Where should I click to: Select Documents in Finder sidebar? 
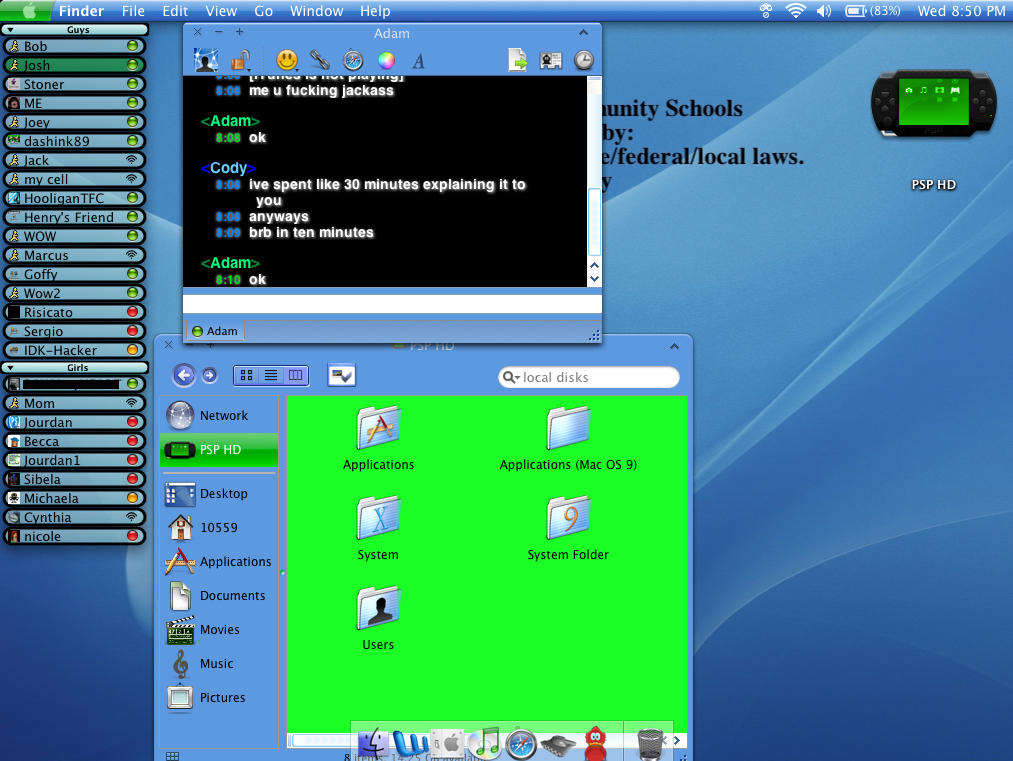(x=219, y=596)
